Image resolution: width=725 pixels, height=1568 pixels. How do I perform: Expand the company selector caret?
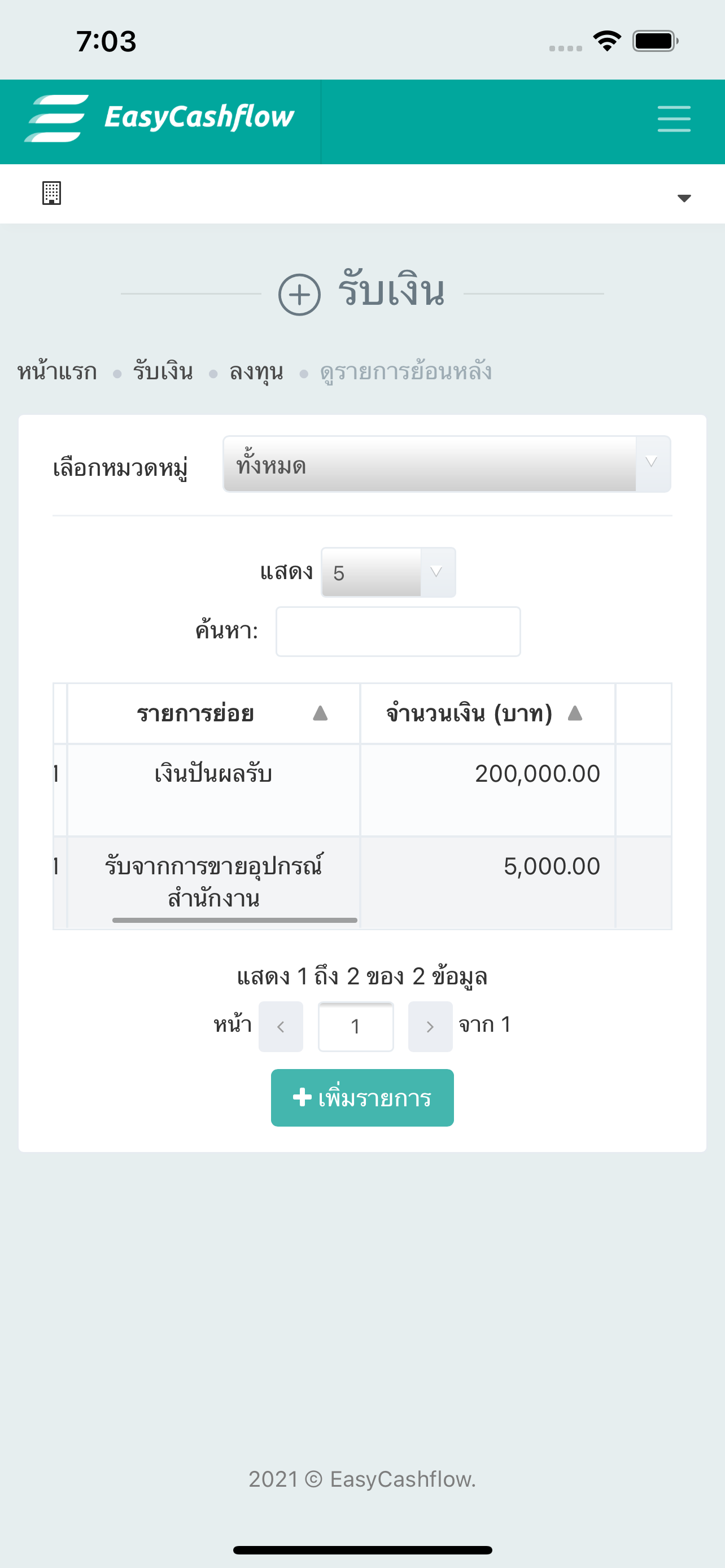click(x=684, y=199)
